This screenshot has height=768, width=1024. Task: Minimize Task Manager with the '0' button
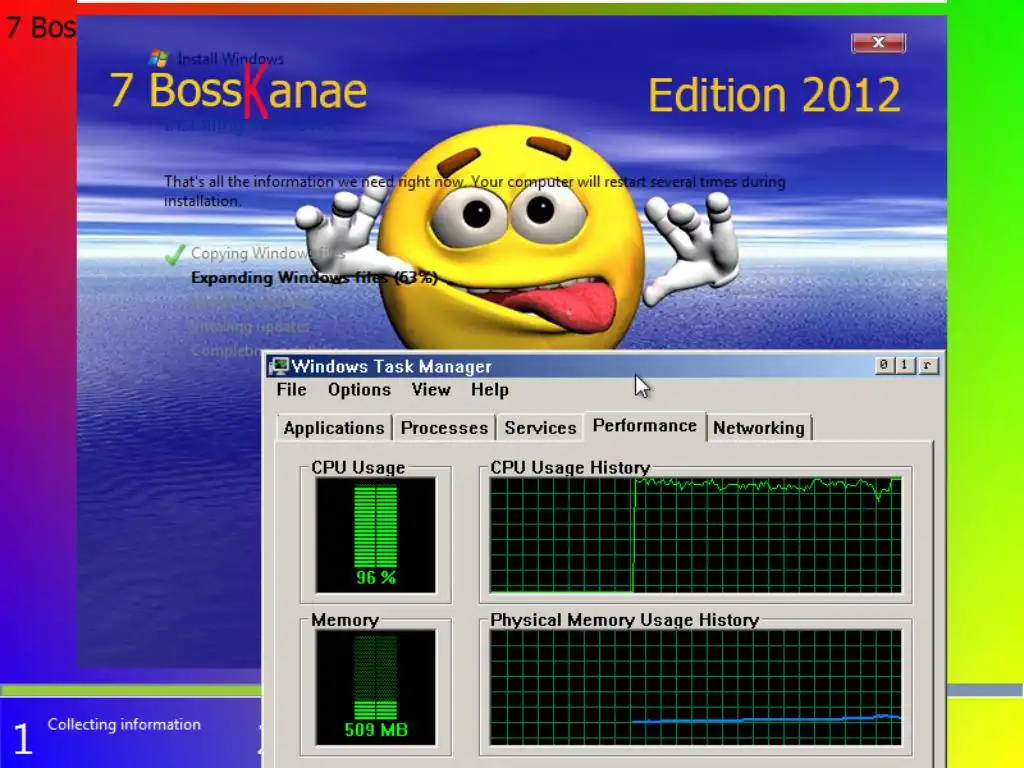[884, 365]
